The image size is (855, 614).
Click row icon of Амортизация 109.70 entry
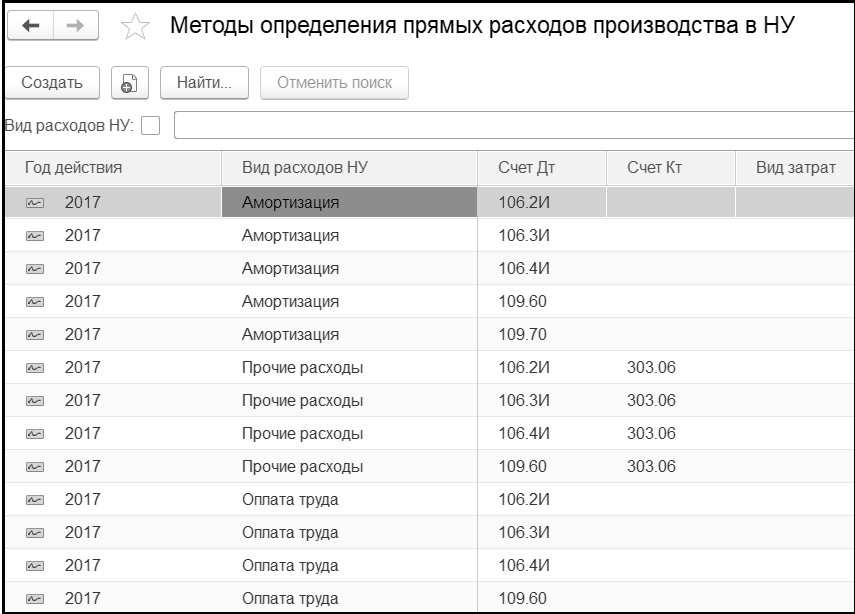click(x=35, y=335)
